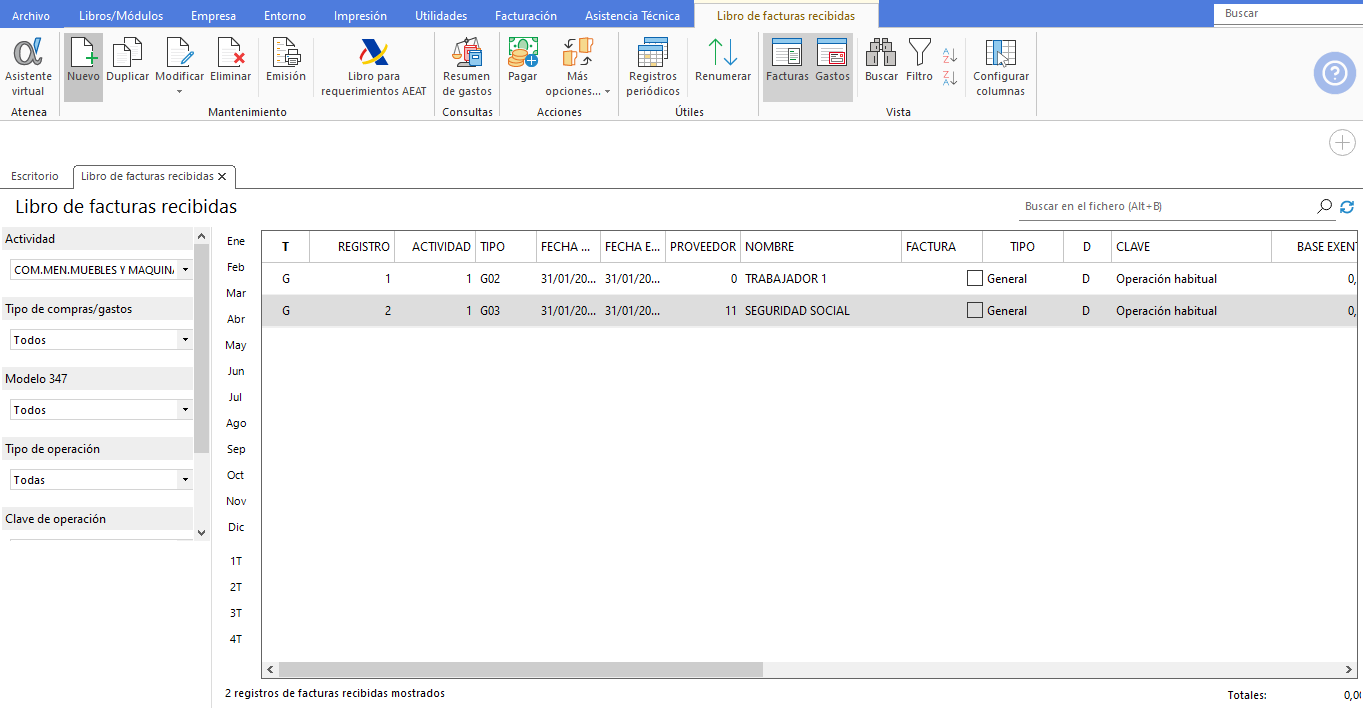Open Tipo de compras/gastos dropdown
This screenshot has width=1363, height=708.
pyautogui.click(x=101, y=340)
